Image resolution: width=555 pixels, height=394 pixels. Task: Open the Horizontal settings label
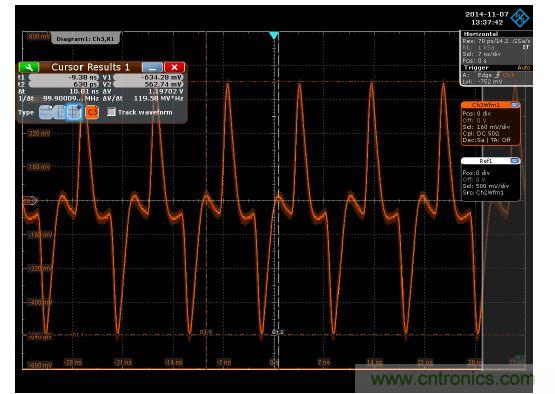click(481, 34)
